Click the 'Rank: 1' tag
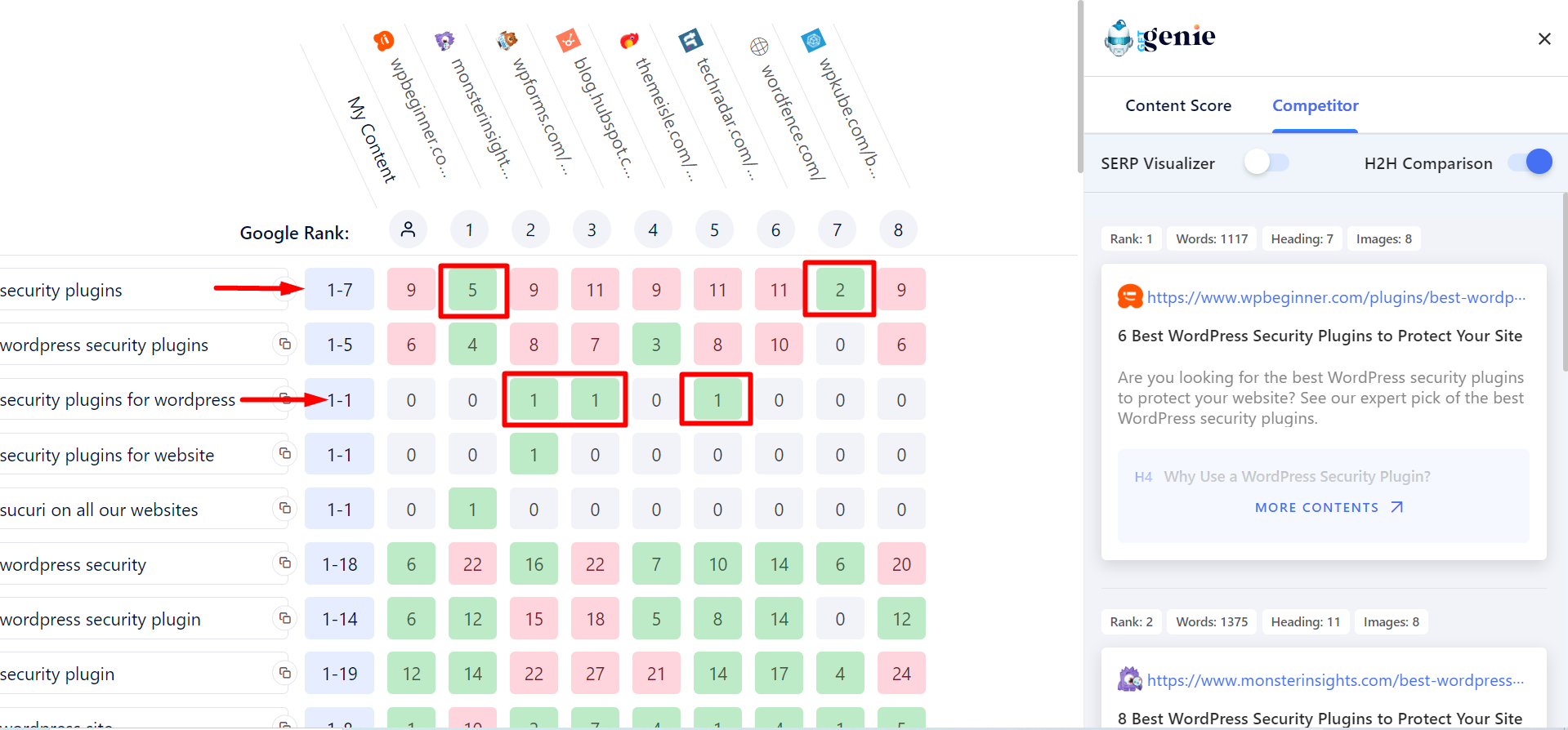 point(1131,238)
